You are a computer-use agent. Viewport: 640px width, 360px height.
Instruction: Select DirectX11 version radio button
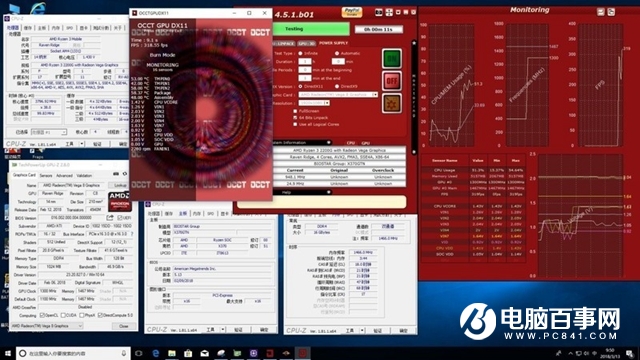300,87
